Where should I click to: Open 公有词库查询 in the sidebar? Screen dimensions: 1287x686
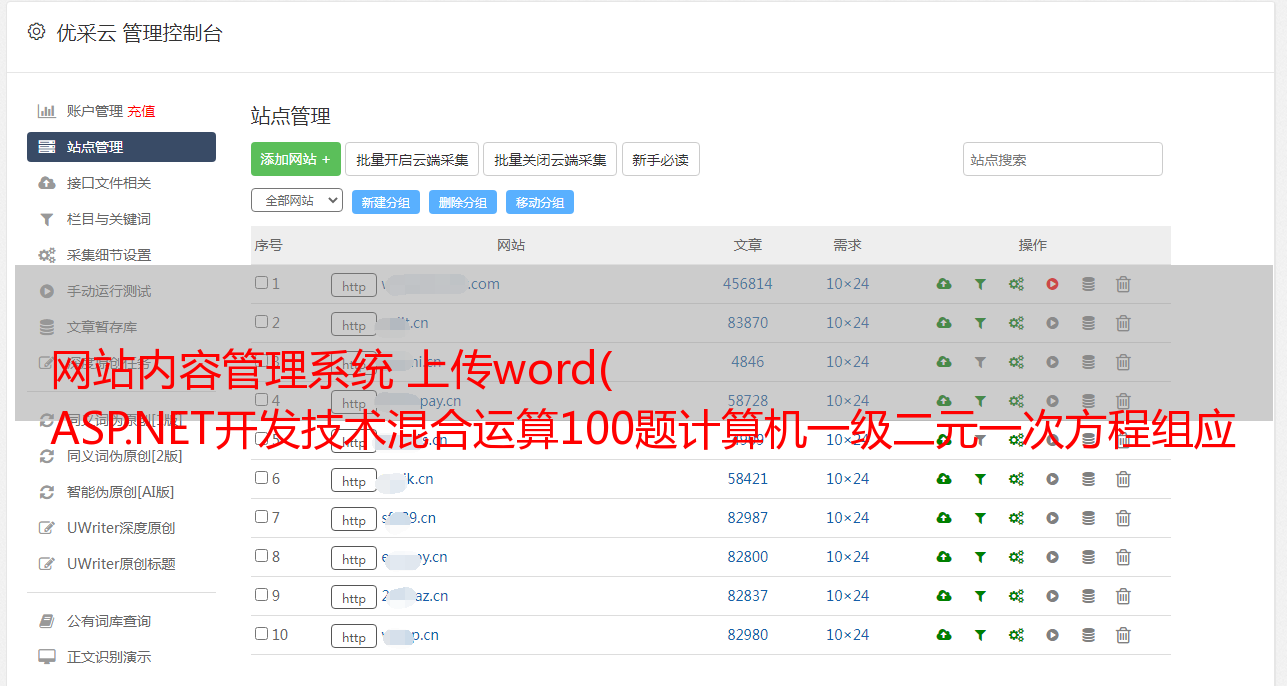tap(109, 621)
